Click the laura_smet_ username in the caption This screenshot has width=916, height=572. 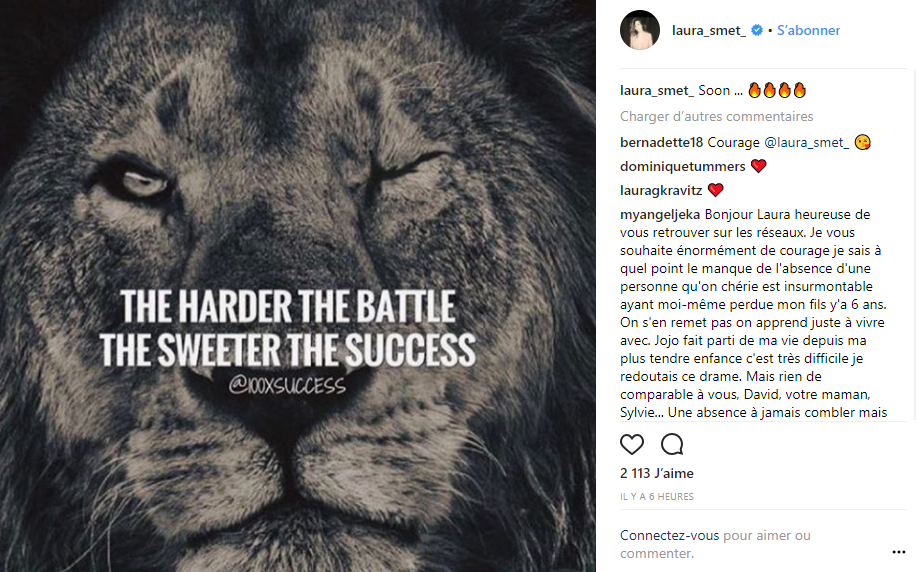pos(656,91)
